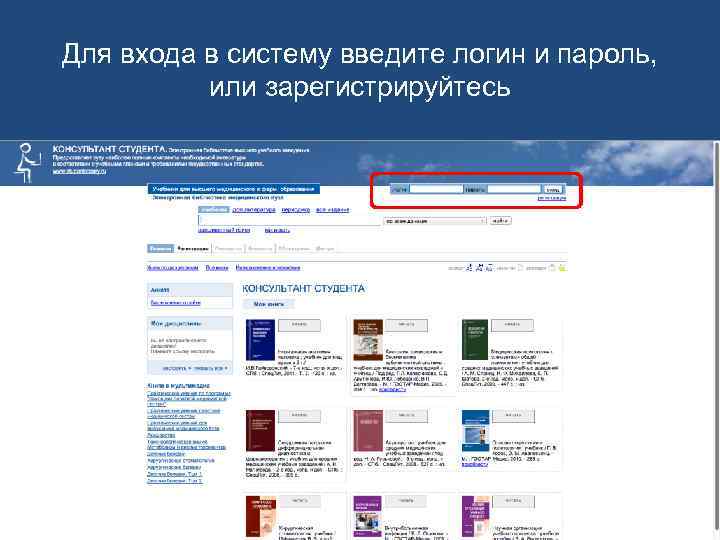This screenshot has height=540, width=720.
Task: Click the link in the top sidebar box
Action: point(175,303)
